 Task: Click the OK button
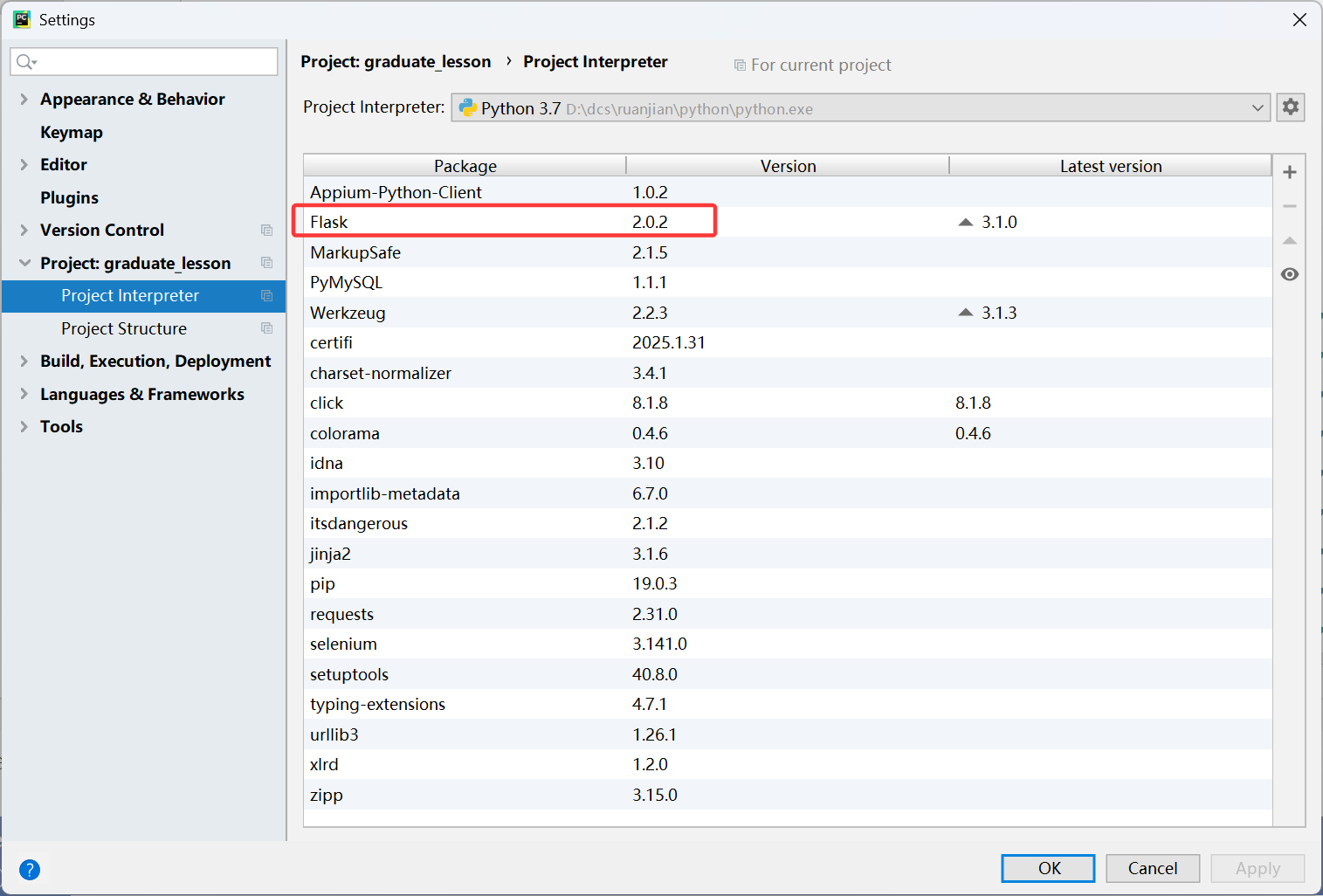(1048, 868)
